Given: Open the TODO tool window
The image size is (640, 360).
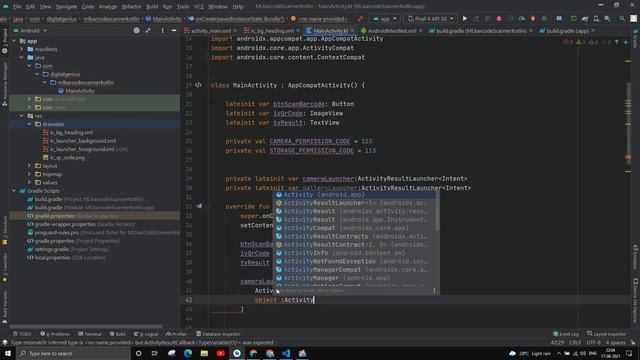Looking at the screenshot, I should 22,334.
